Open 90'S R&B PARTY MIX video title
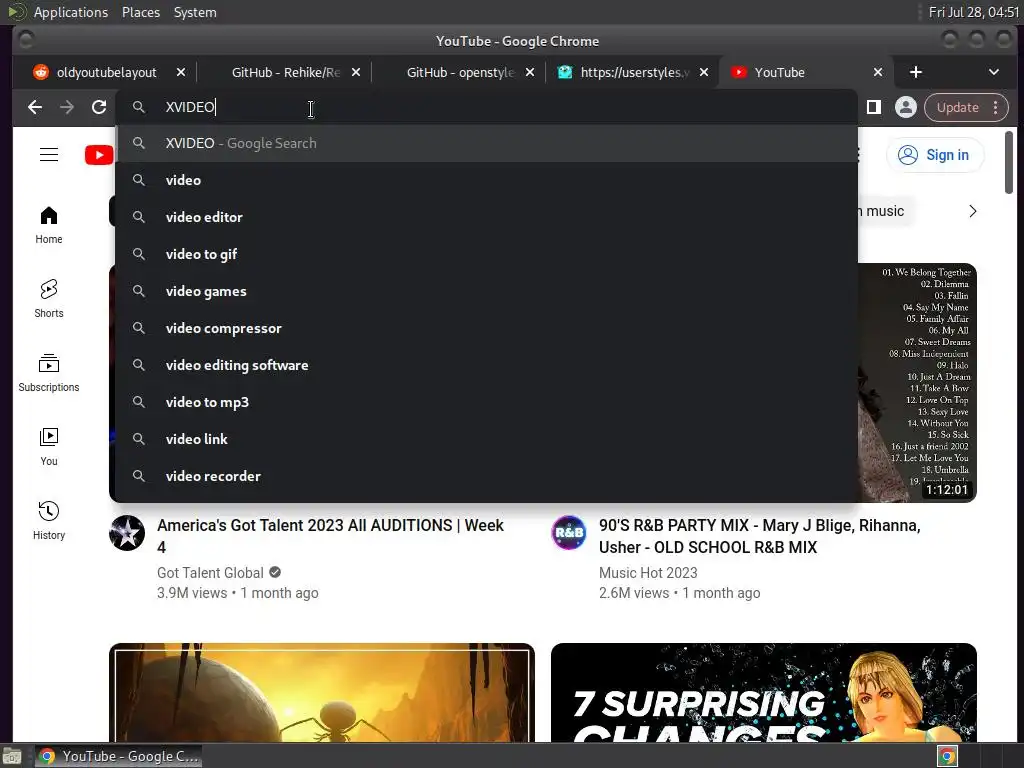 pyautogui.click(x=760, y=536)
